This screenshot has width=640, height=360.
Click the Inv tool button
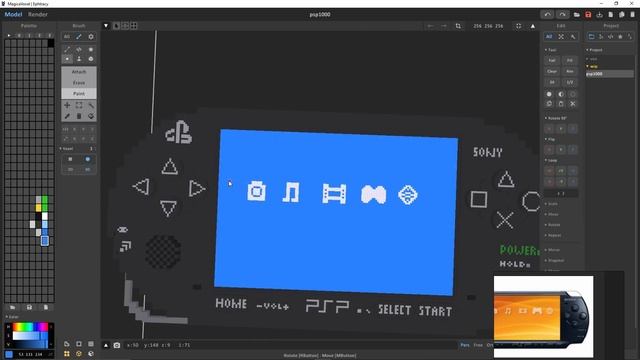(x=570, y=71)
